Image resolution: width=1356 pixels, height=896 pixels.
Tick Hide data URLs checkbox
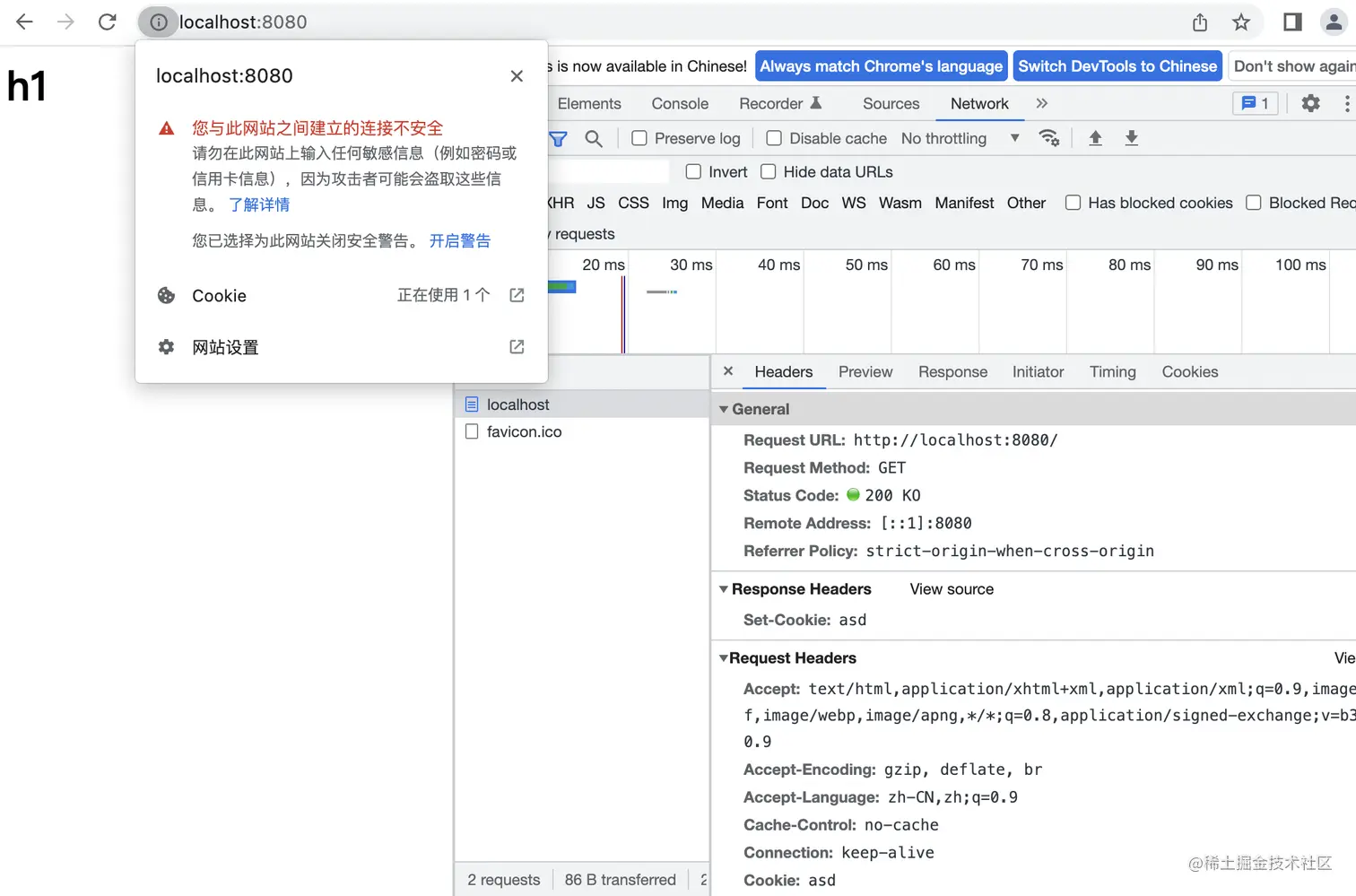coord(769,171)
